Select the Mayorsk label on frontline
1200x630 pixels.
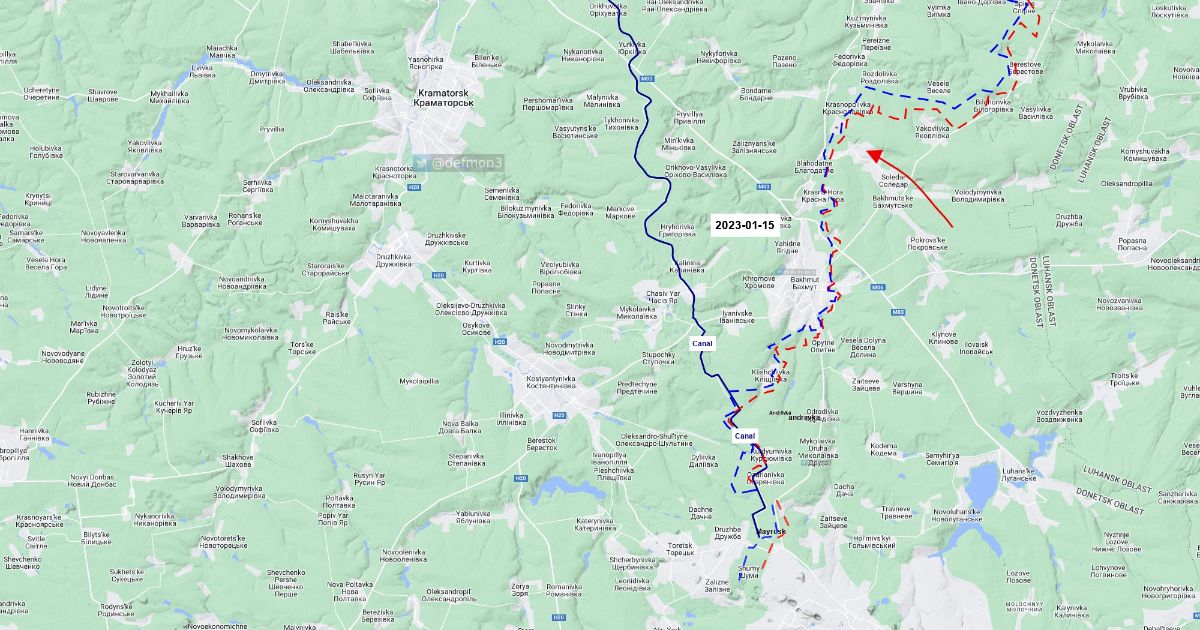tap(771, 531)
